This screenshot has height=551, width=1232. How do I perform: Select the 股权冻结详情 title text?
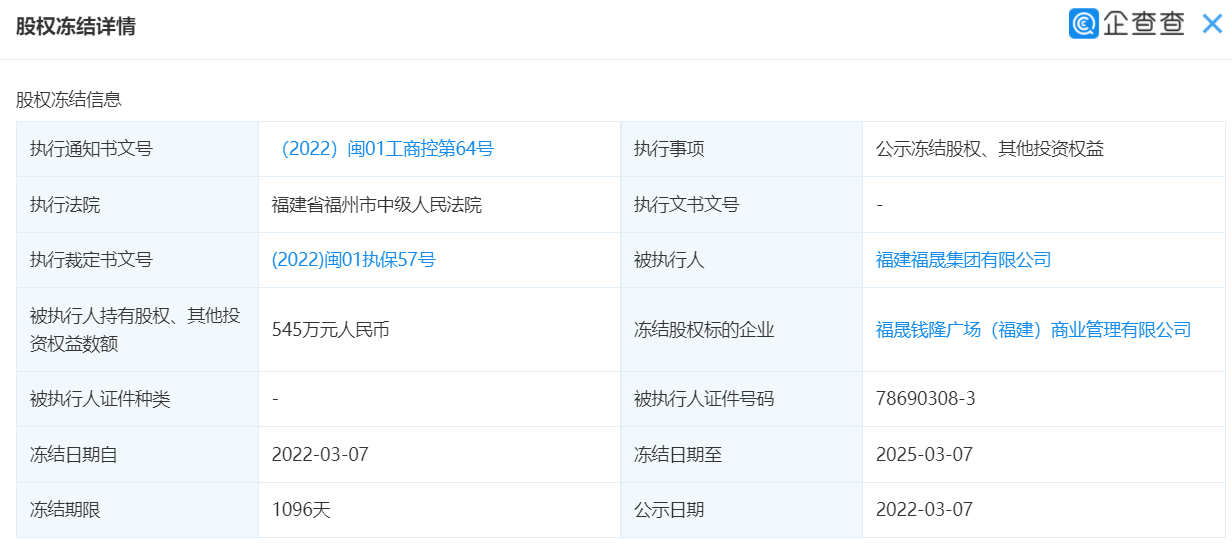(76, 27)
